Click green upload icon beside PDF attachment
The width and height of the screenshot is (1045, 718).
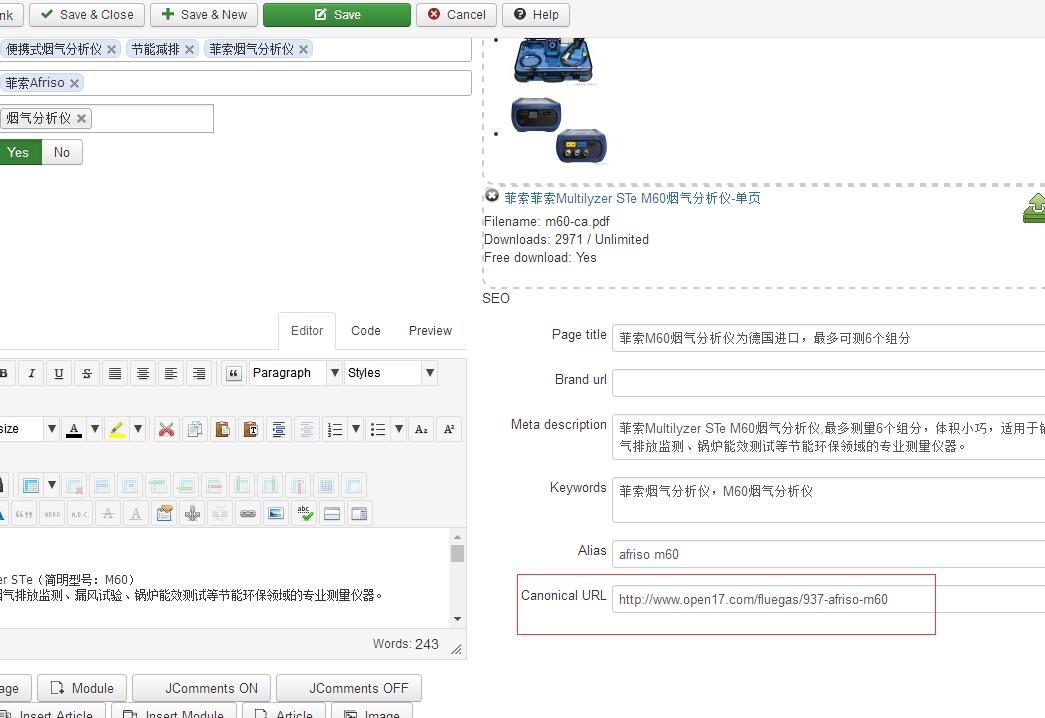(x=1035, y=208)
